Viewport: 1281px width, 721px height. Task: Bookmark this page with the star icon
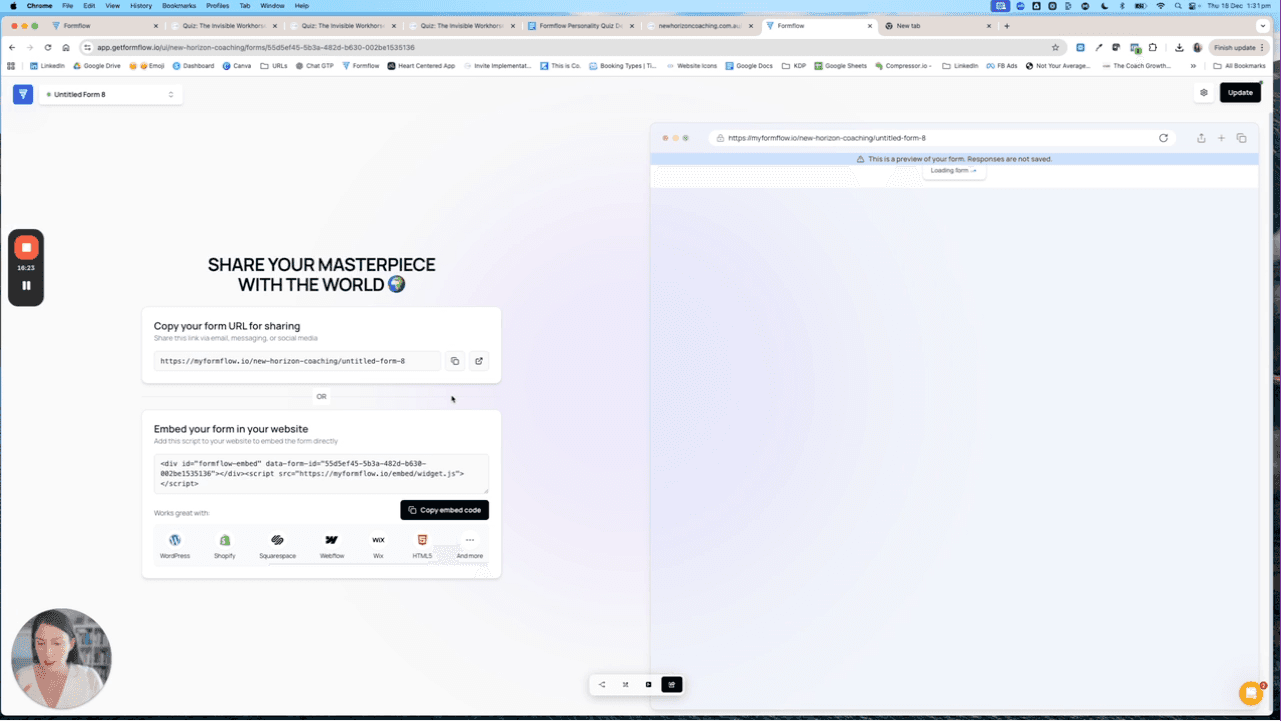[1055, 47]
